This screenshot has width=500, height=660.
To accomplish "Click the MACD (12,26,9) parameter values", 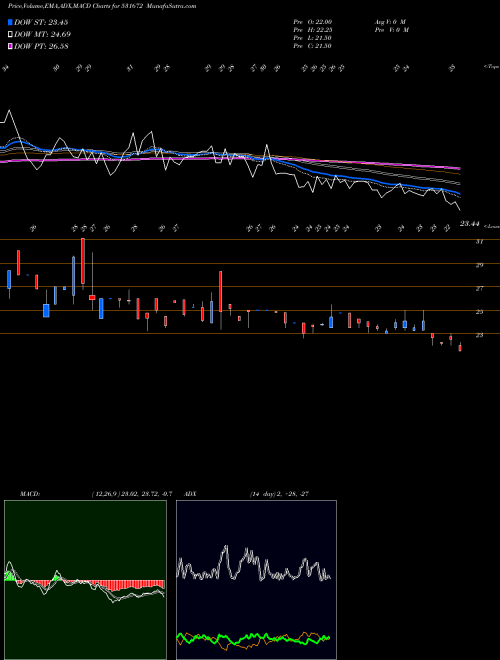I will pyautogui.click(x=132, y=494).
